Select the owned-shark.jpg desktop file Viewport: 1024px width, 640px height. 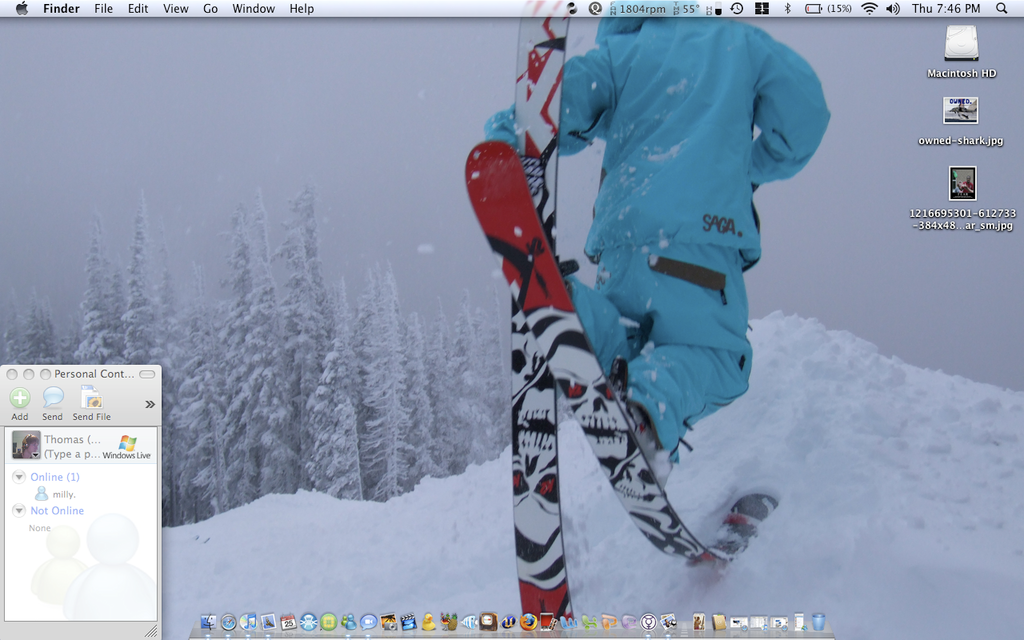(x=960, y=110)
